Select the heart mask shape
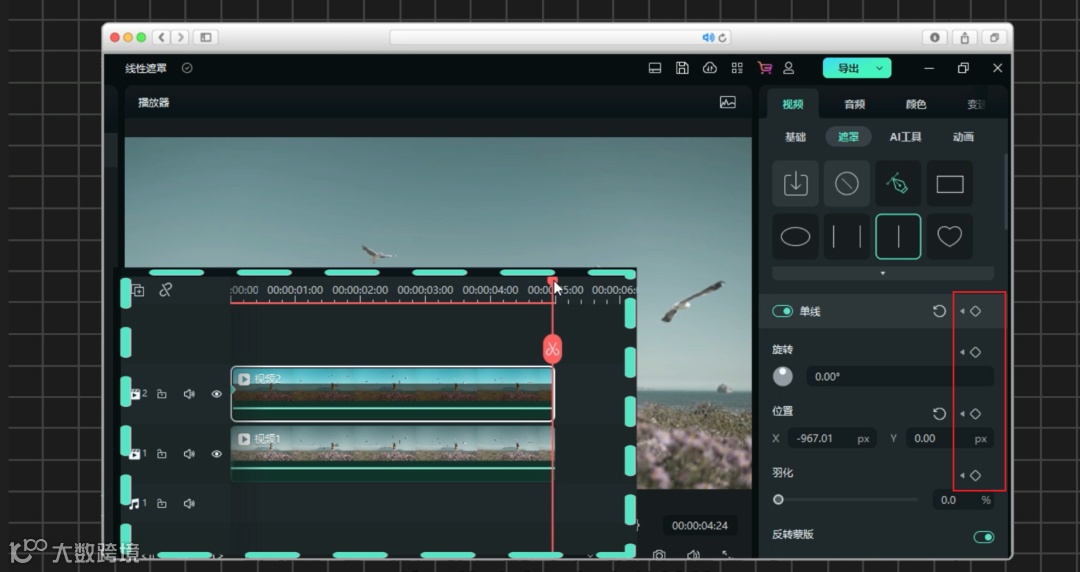 950,236
